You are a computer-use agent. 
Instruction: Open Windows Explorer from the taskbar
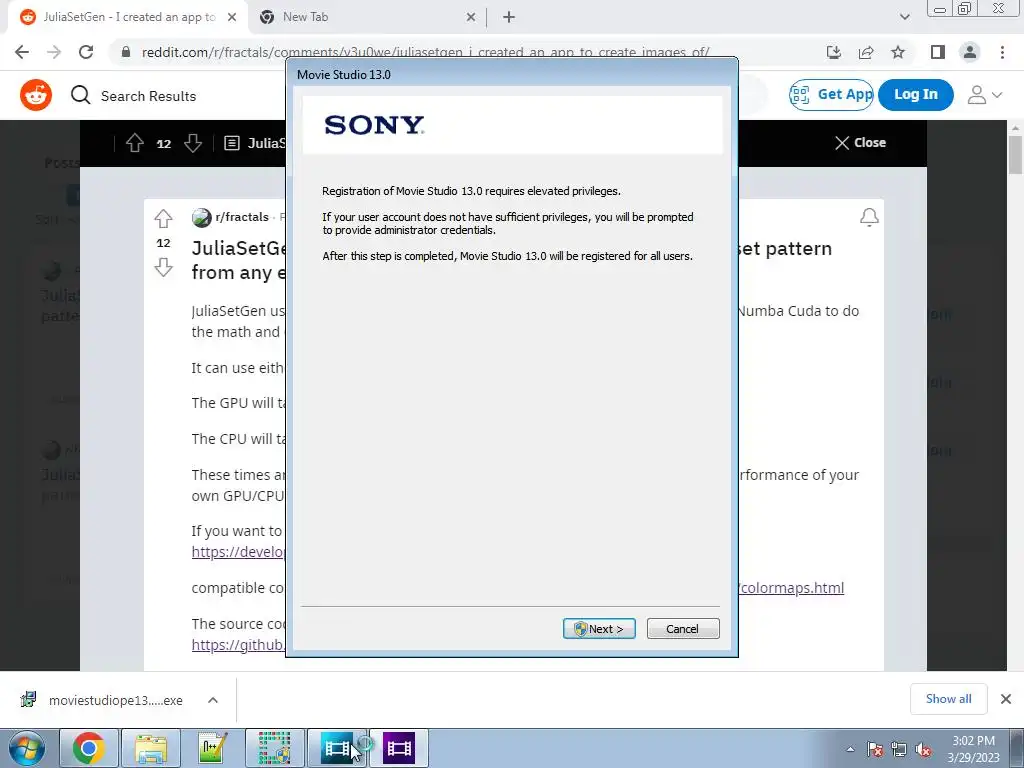[151, 748]
